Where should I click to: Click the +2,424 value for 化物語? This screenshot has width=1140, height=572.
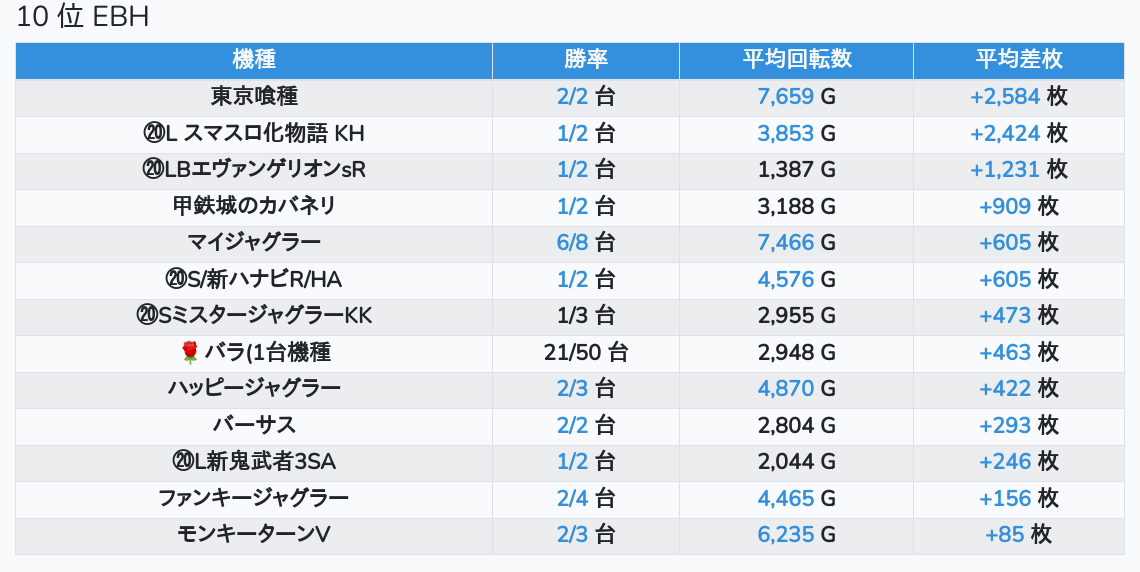[x=1004, y=133]
